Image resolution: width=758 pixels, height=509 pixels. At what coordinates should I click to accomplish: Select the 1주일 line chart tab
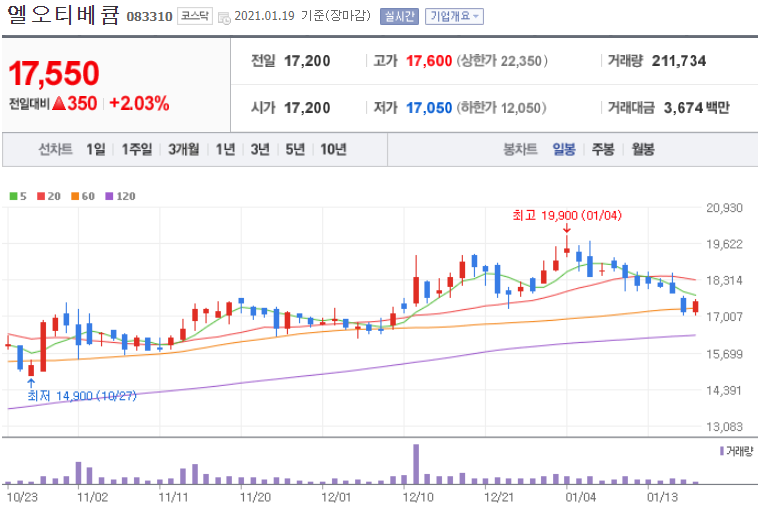click(x=137, y=149)
